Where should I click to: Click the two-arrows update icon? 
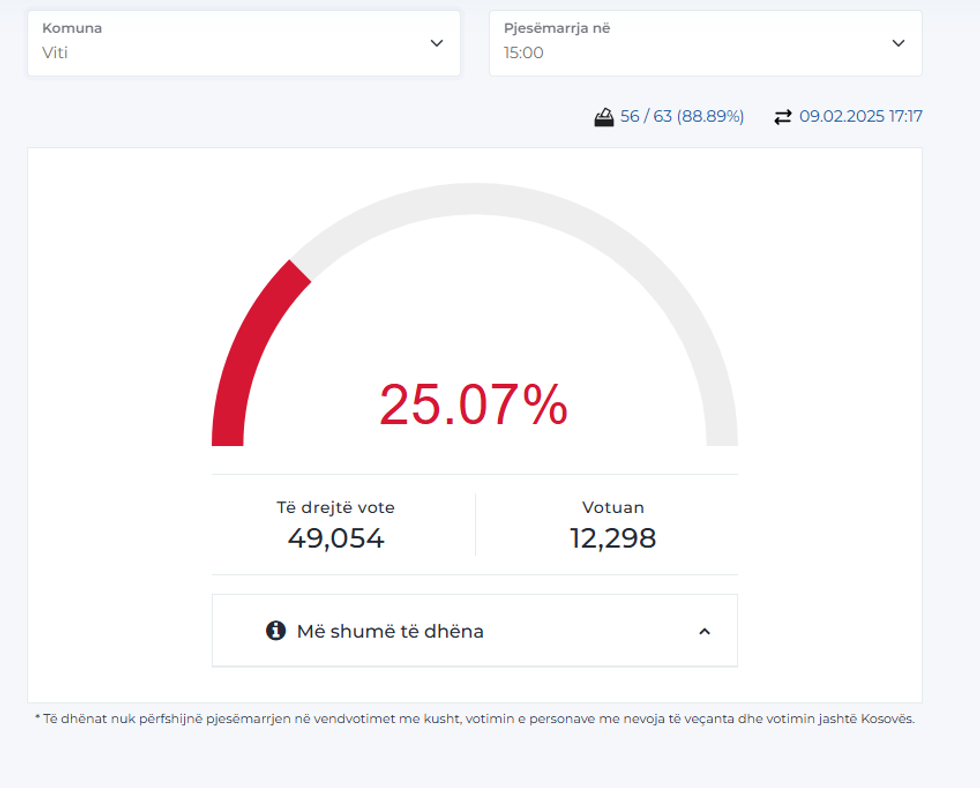(x=782, y=117)
